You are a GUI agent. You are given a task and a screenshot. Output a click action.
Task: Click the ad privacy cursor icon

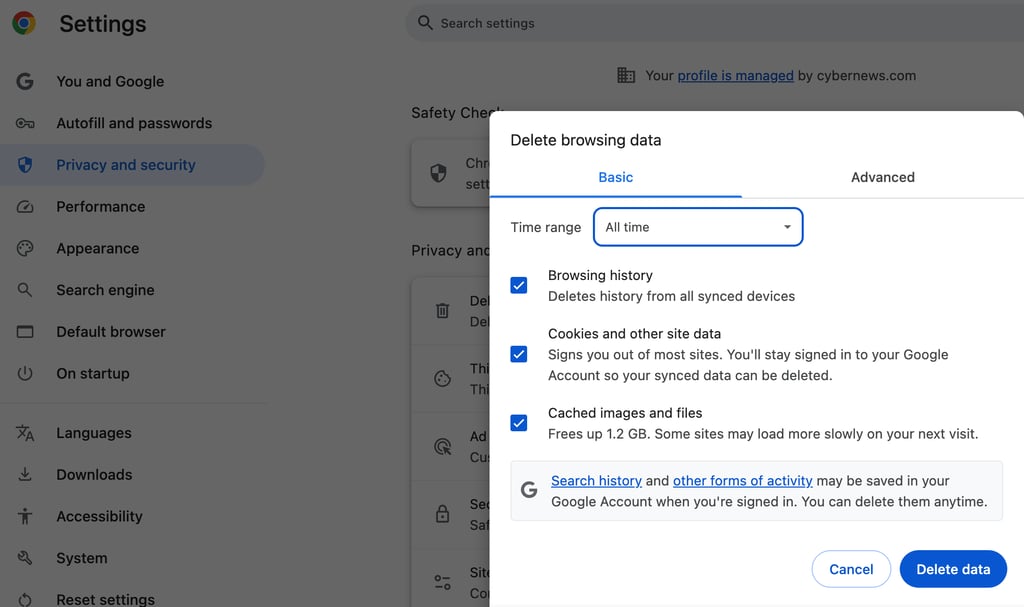pos(442,446)
